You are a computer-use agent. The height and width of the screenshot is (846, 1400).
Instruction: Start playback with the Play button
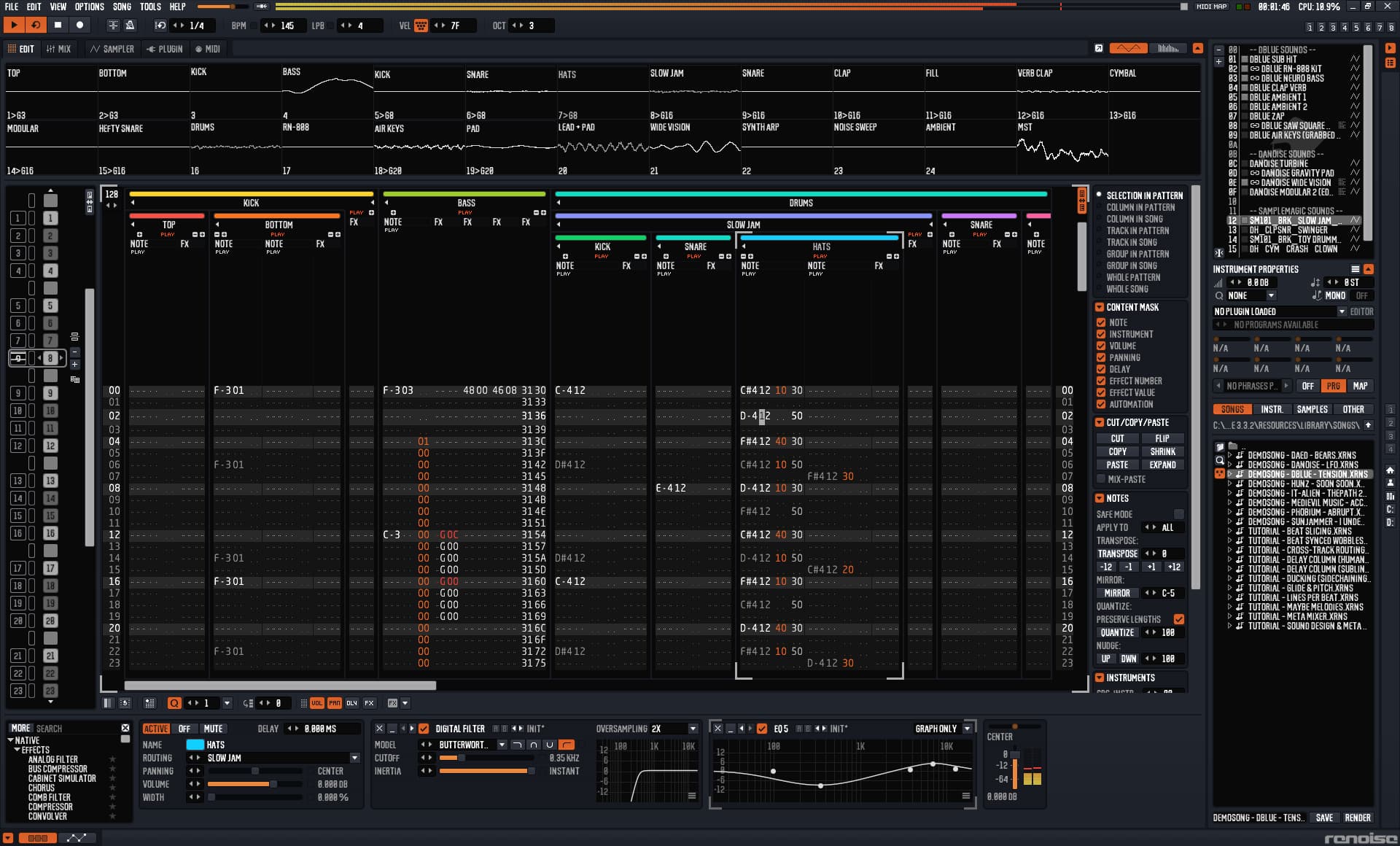coord(14,25)
